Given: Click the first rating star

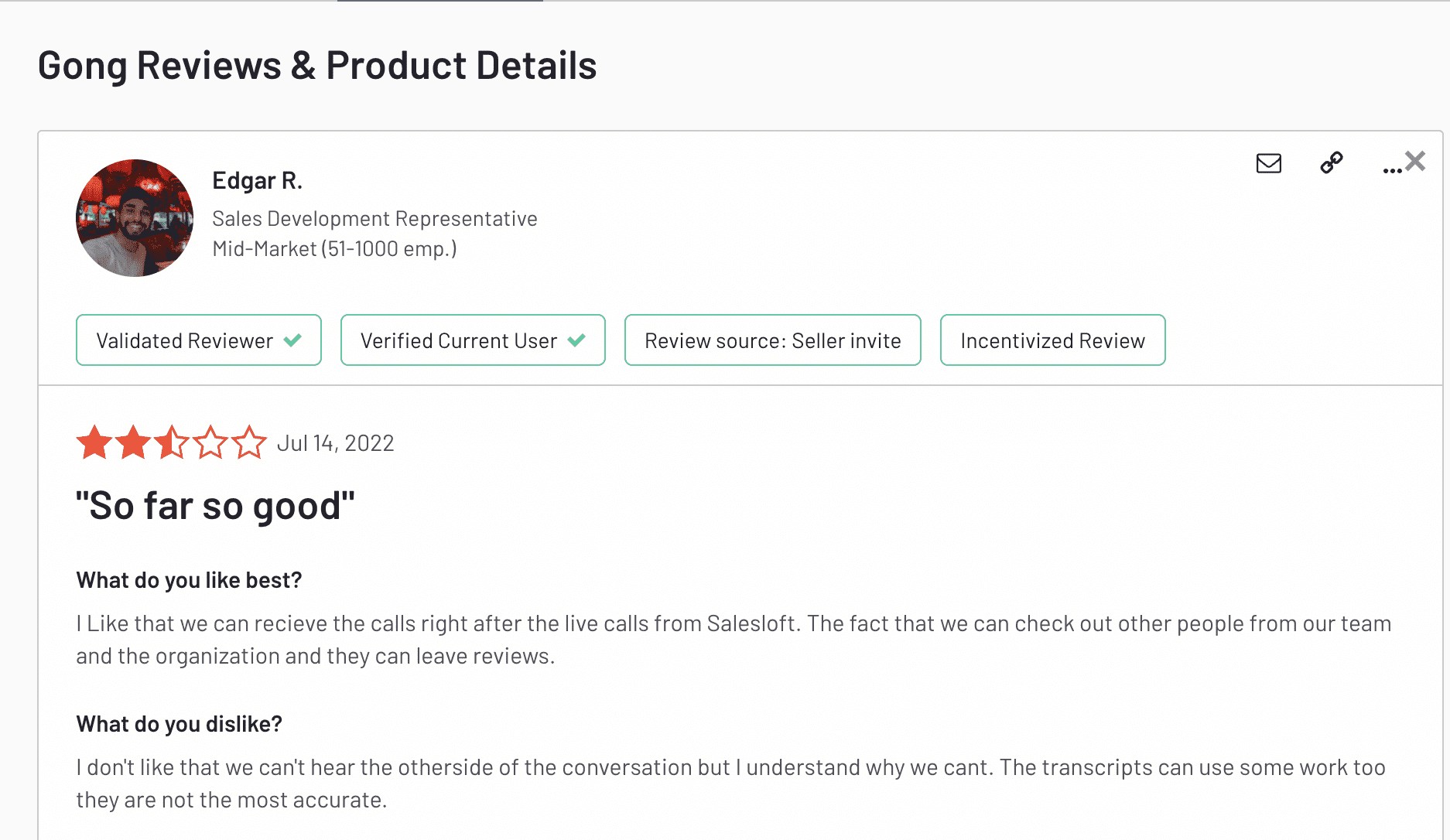Looking at the screenshot, I should point(94,442).
